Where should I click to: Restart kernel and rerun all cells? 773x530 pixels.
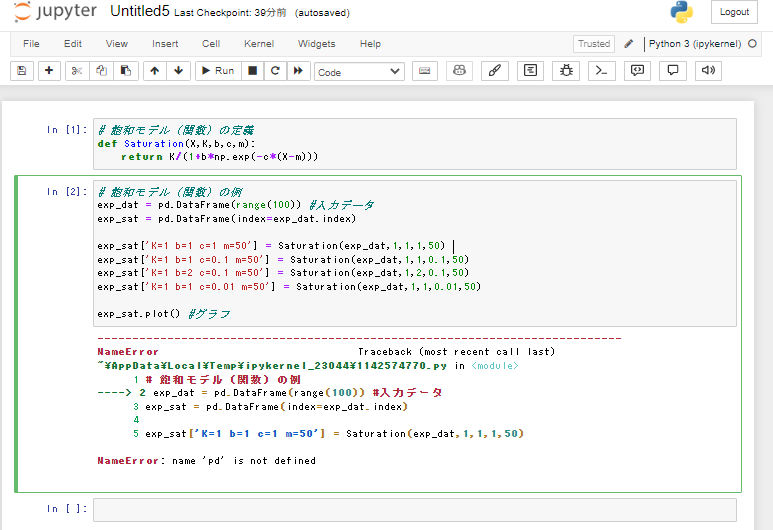[x=298, y=71]
